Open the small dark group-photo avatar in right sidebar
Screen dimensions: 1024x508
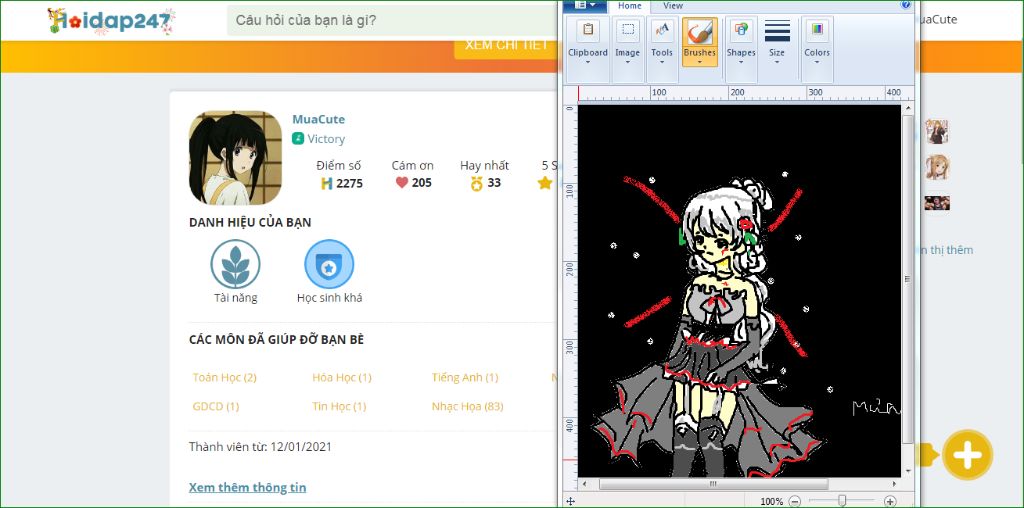[937, 203]
